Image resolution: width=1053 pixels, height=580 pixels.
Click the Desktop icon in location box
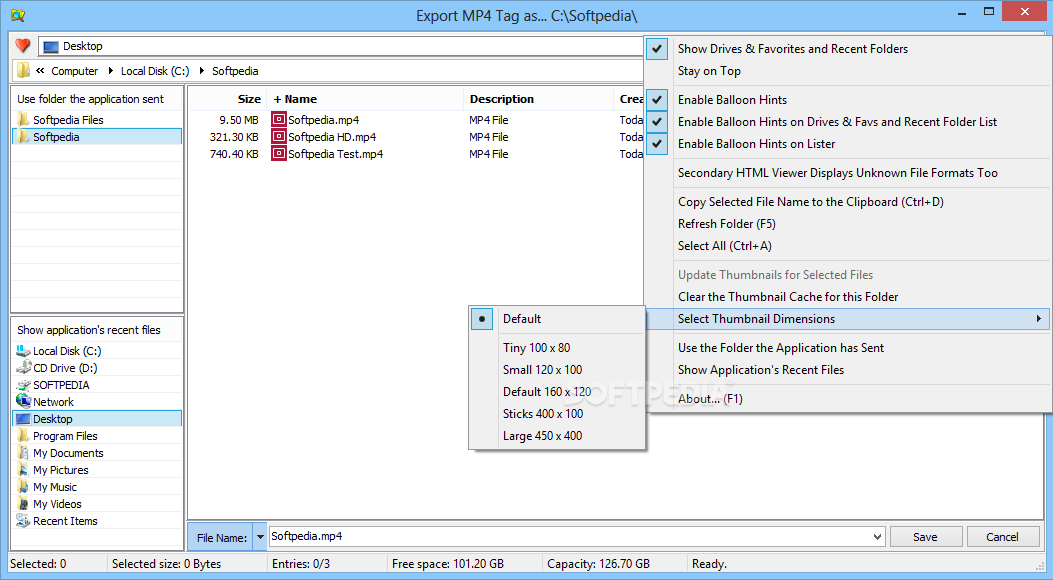(x=51, y=46)
